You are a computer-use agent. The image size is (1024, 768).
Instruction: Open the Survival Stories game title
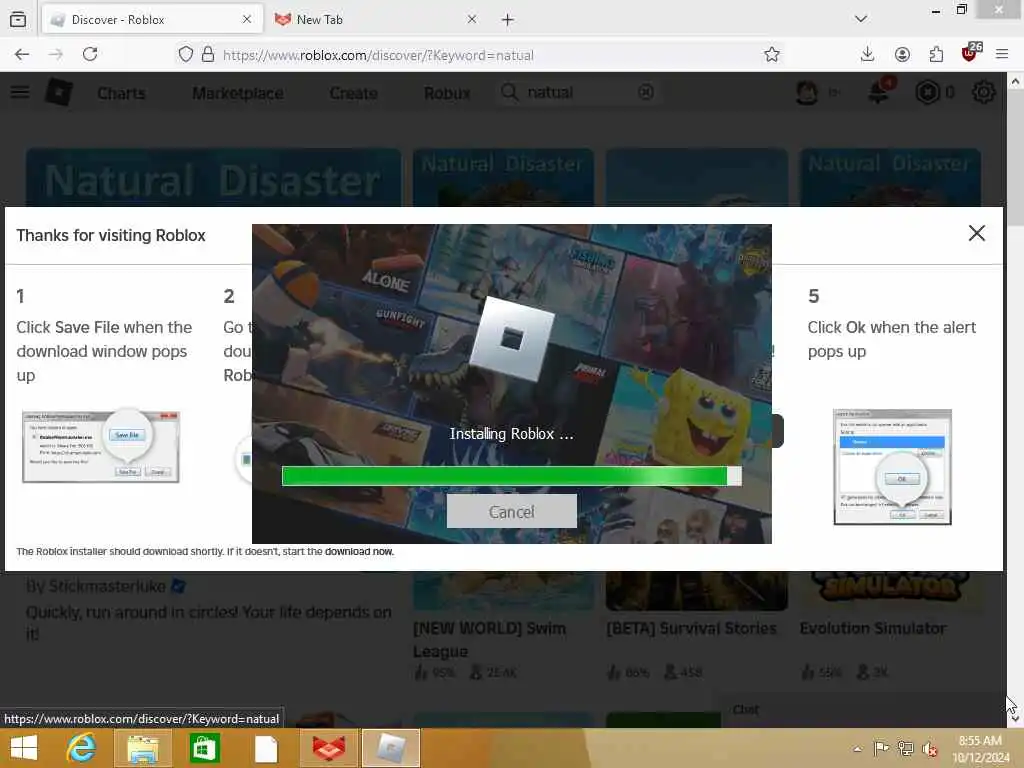tap(691, 628)
